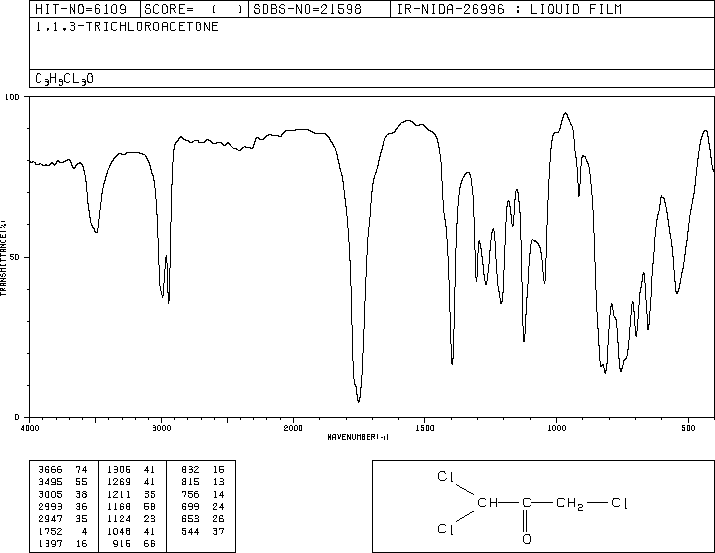Click the CH group in the structure
Image resolution: width=715 pixels, height=553 pixels.
487,503
